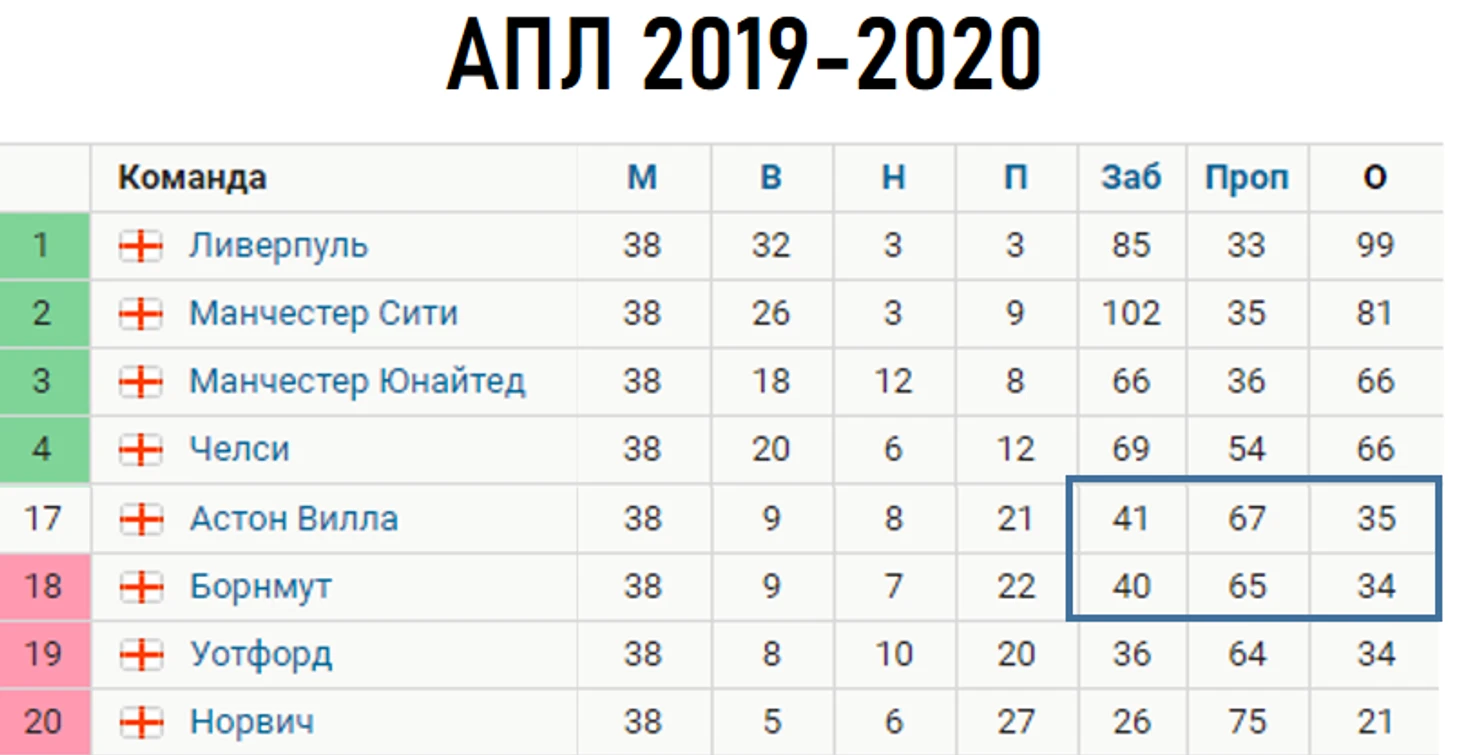Open the Манчестер Сити team link
Image resolution: width=1460 pixels, height=755 pixels.
(x=323, y=314)
